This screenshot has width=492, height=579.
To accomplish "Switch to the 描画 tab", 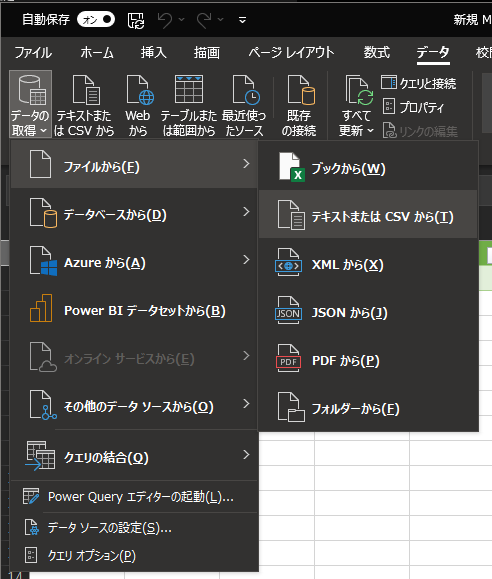I will [207, 52].
